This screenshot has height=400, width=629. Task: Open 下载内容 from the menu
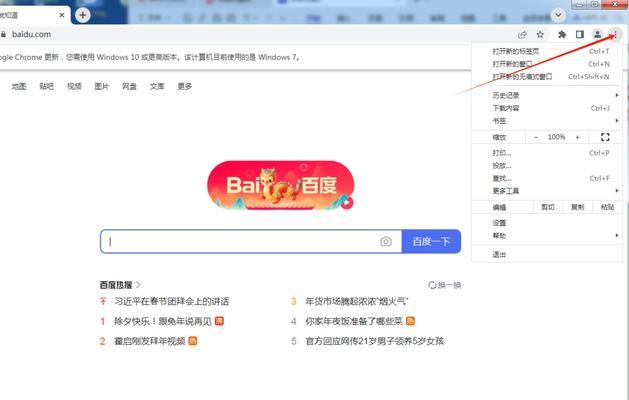547,108
